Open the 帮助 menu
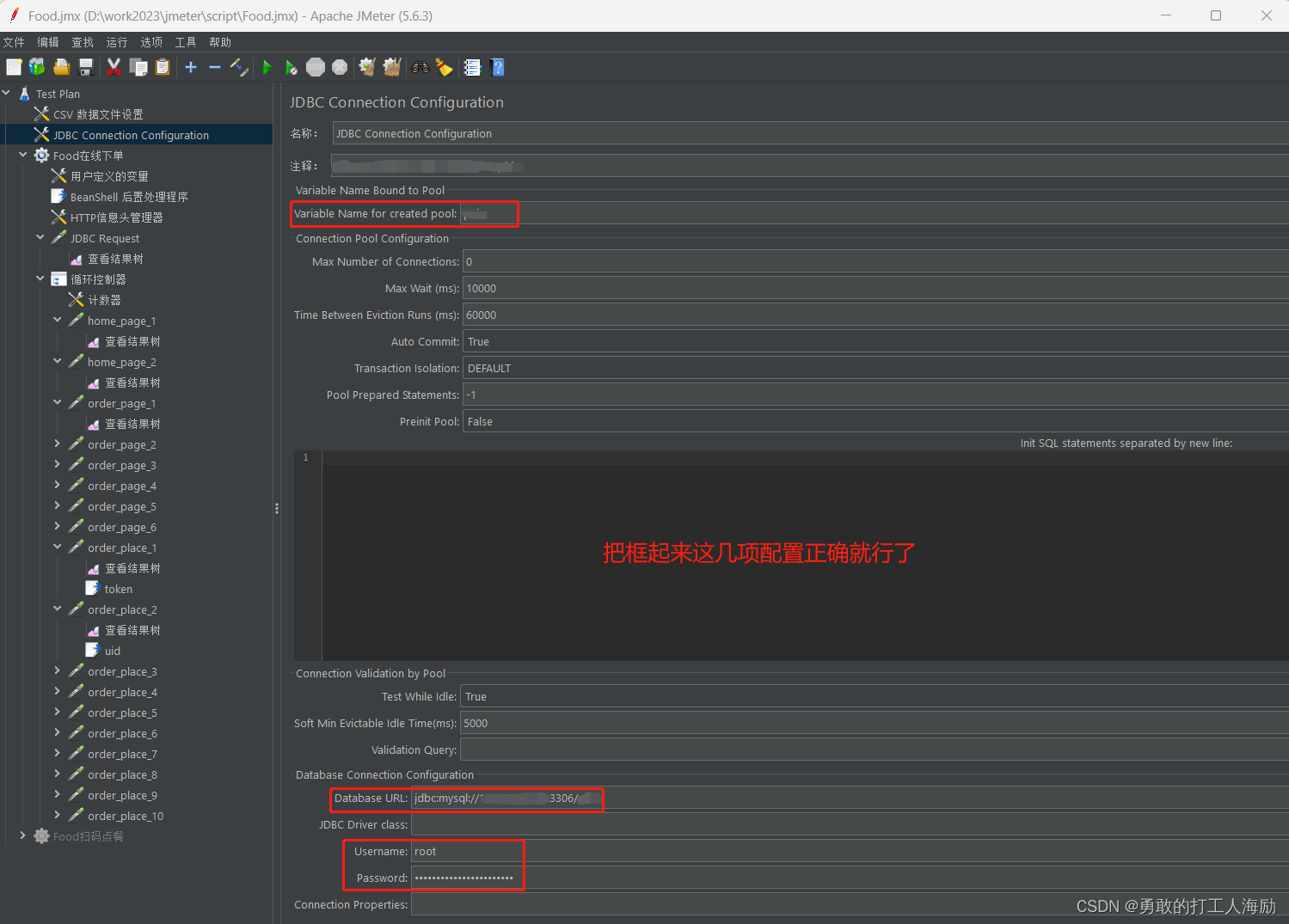 click(x=220, y=42)
